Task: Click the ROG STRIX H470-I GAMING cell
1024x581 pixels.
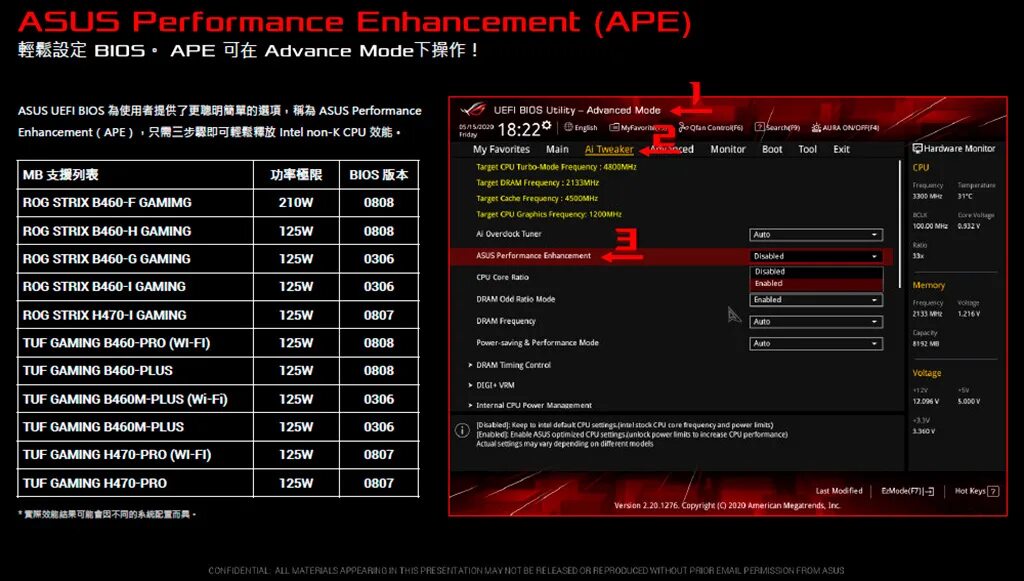Action: click(135, 315)
